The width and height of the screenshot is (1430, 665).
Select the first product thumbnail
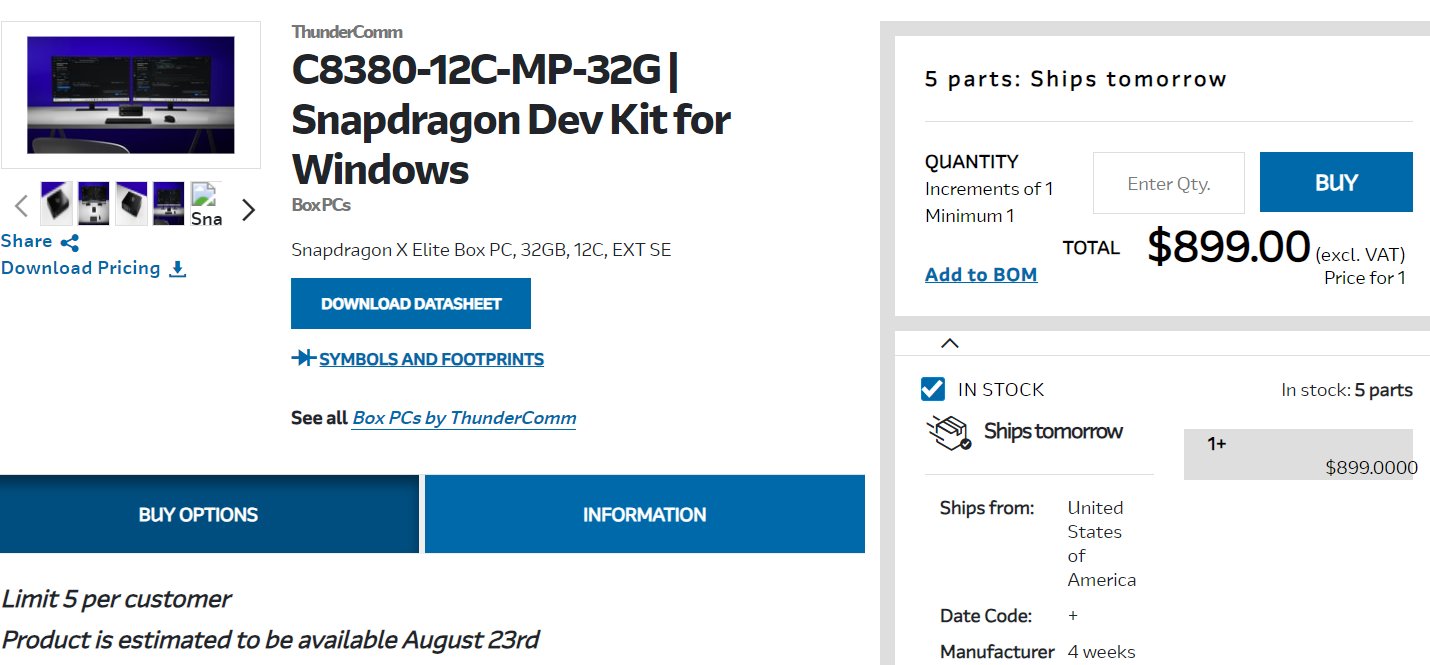[56, 204]
